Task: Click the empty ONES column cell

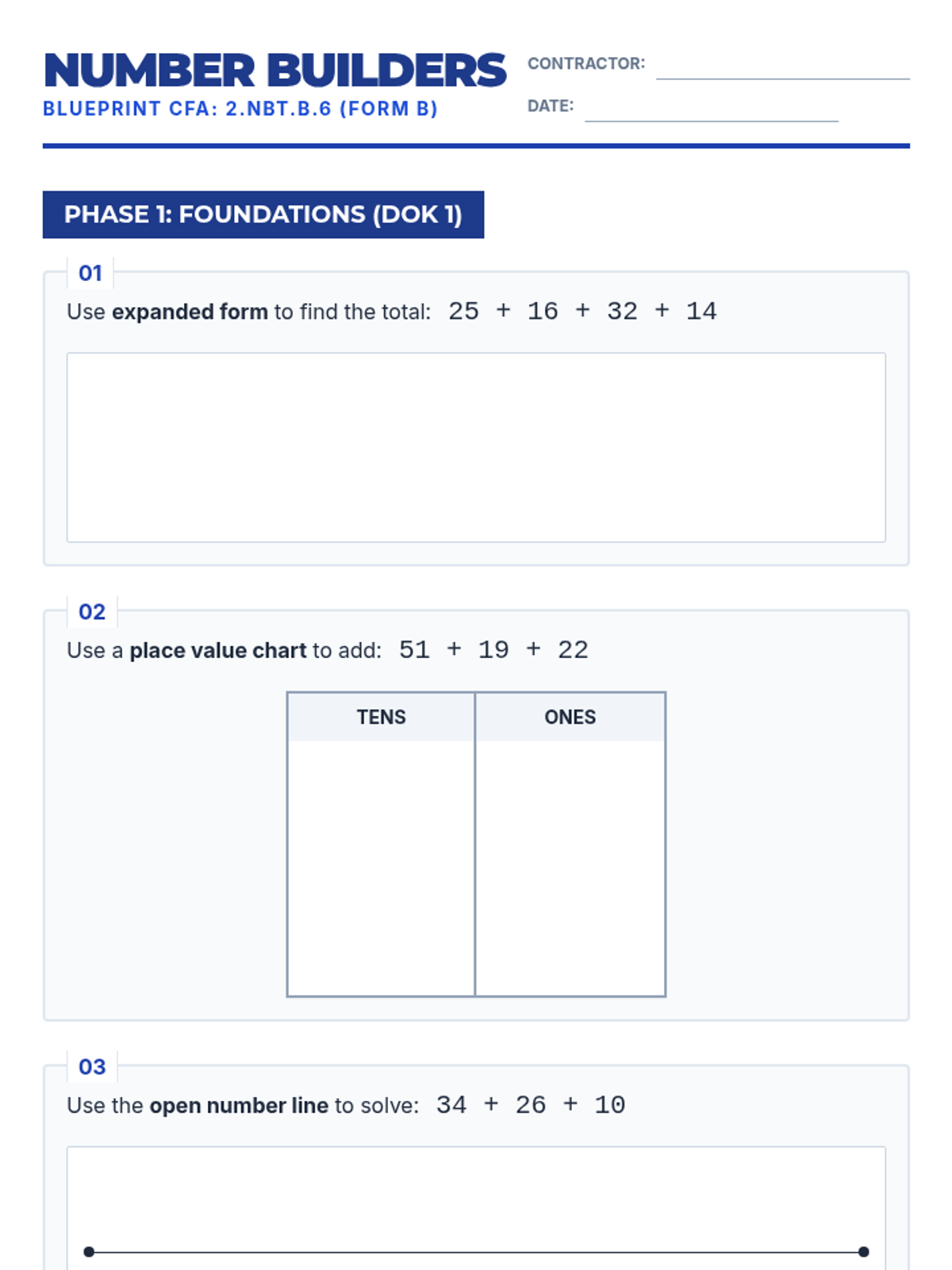Action: (570, 868)
